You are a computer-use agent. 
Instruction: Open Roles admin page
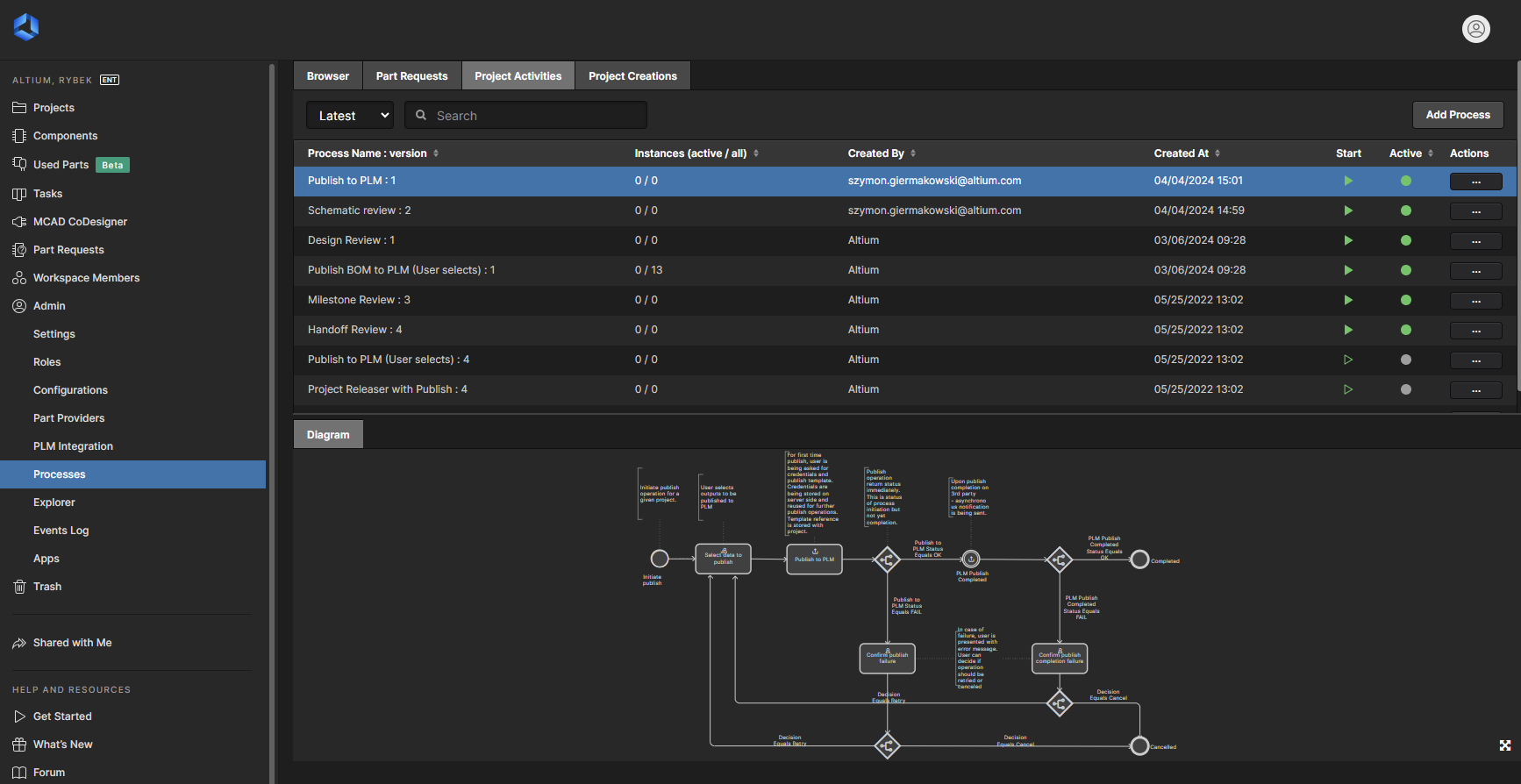point(47,362)
